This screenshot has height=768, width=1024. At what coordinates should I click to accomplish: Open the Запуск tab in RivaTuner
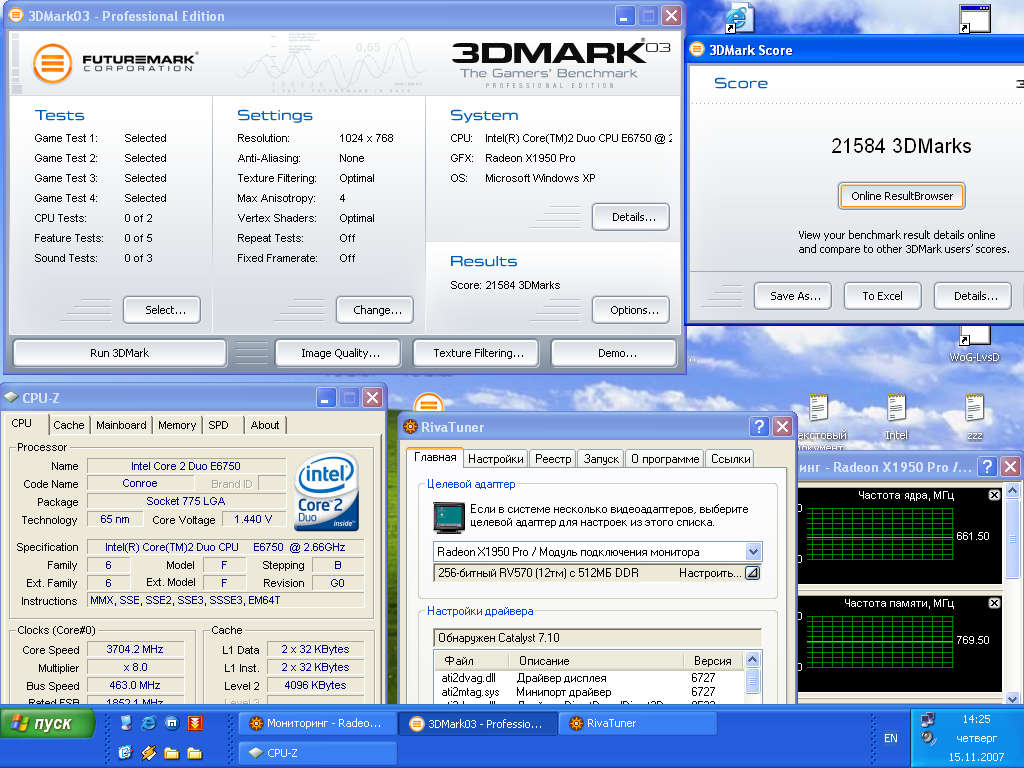tap(601, 459)
